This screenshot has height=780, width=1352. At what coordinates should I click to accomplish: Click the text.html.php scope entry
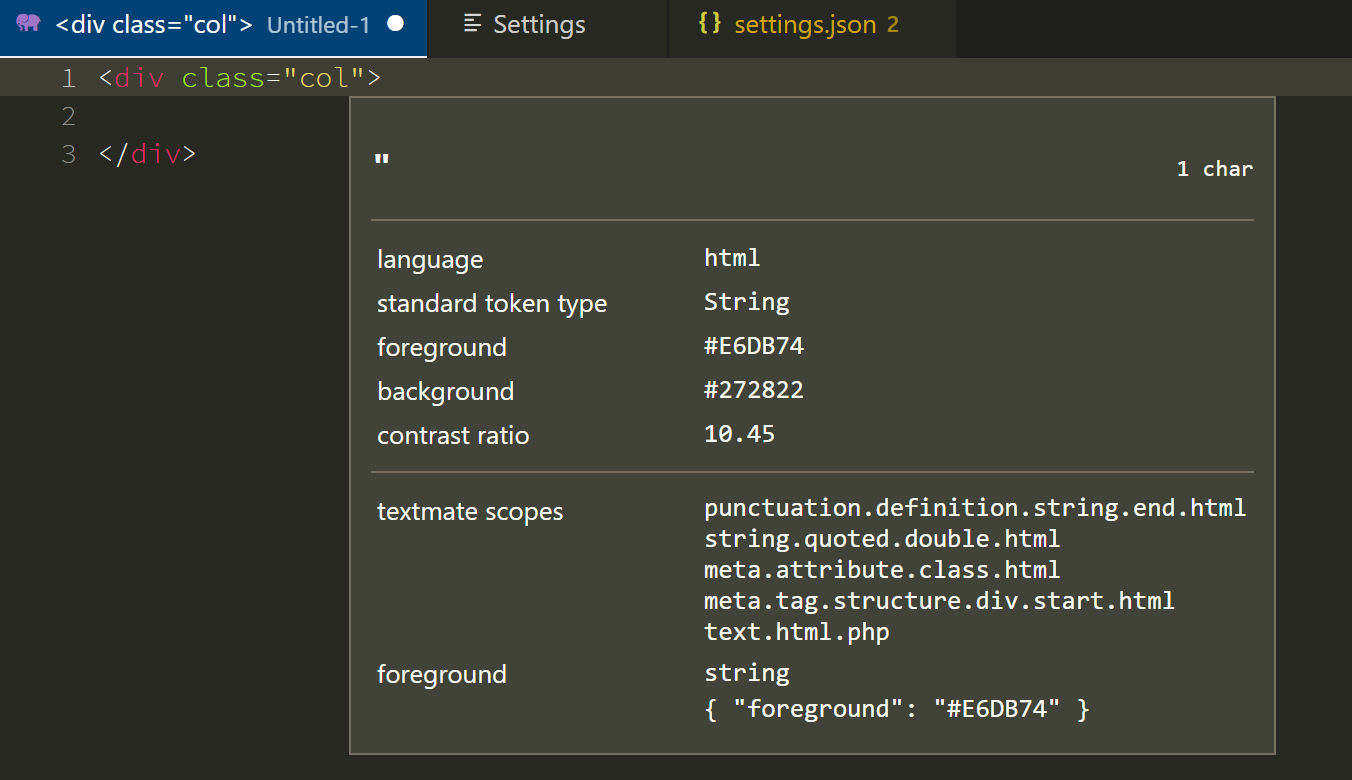point(798,631)
